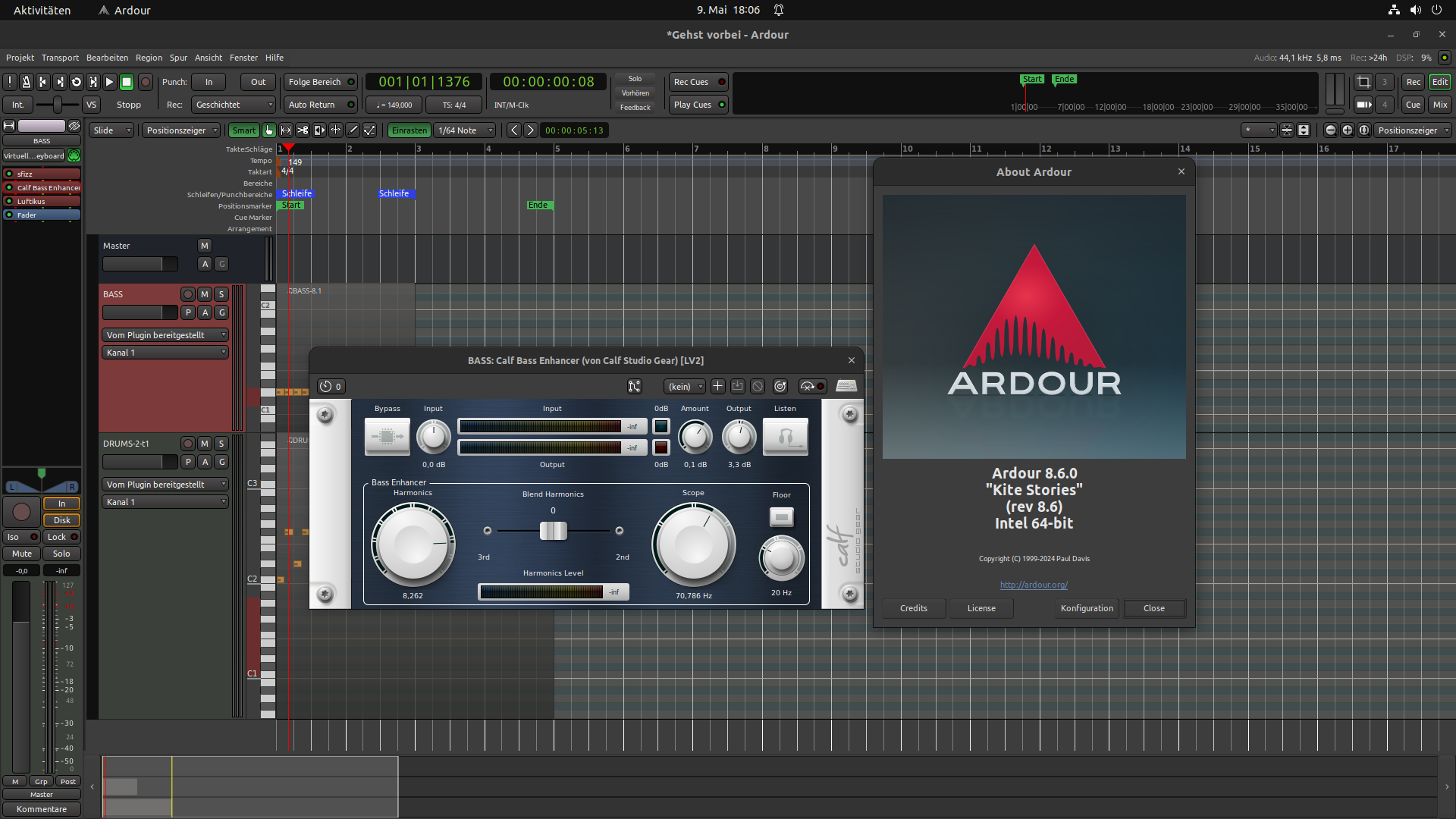1456x819 pixels.
Task: Click Credits in About Ardour dialog
Action: coord(914,608)
